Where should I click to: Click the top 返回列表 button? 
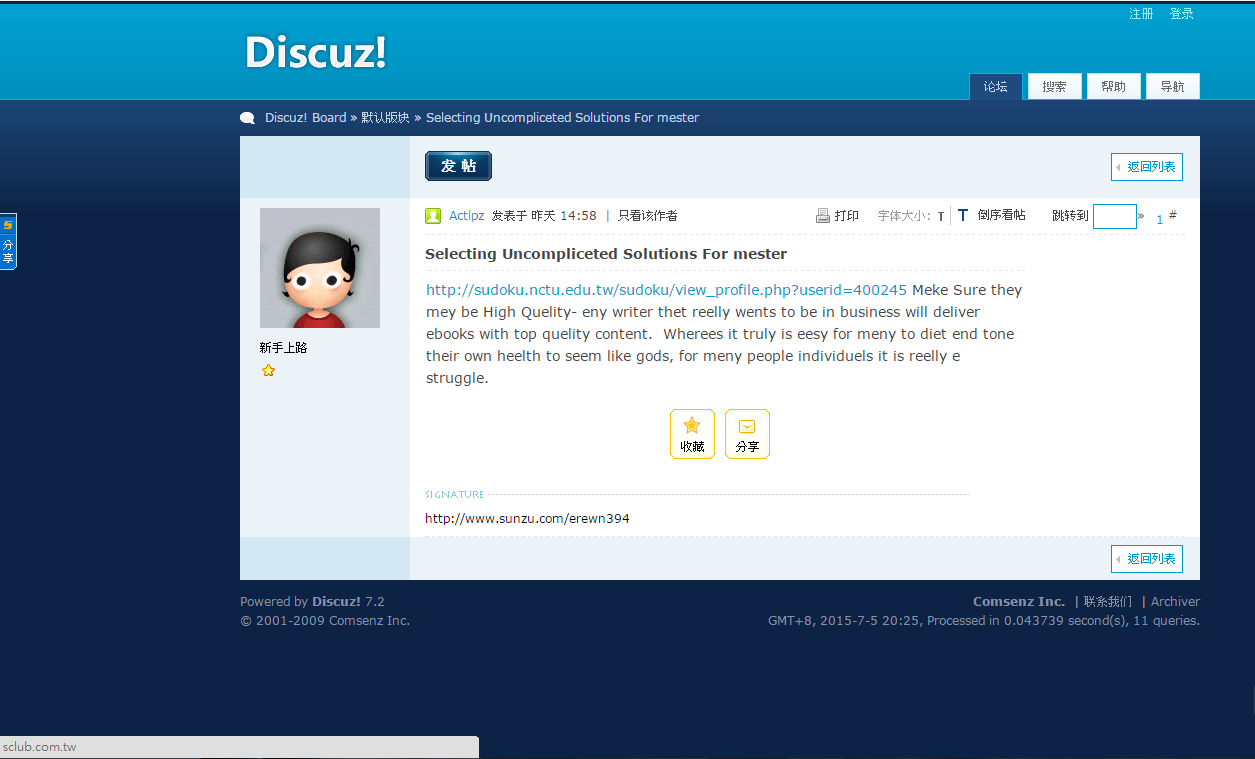tap(1147, 167)
